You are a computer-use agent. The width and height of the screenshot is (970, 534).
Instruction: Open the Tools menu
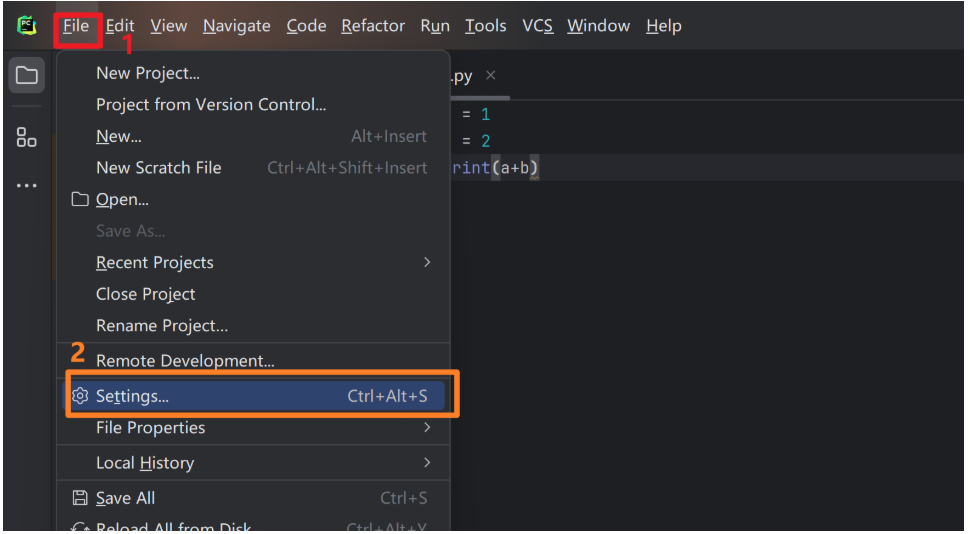486,26
